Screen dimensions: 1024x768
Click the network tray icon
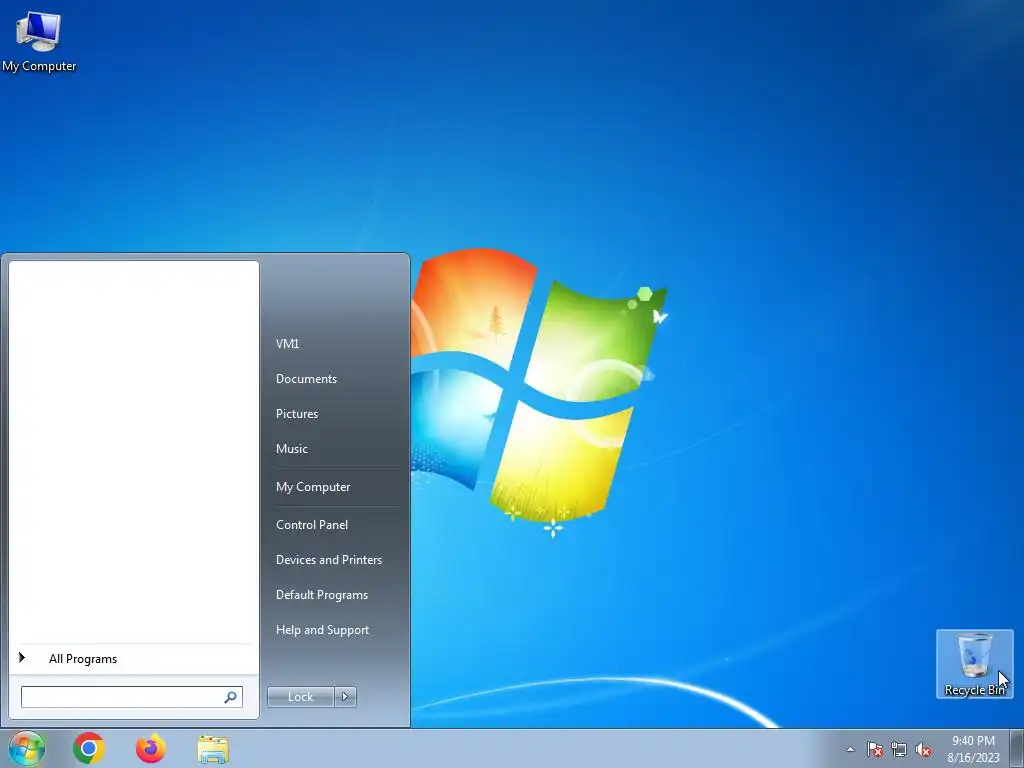[x=899, y=749]
